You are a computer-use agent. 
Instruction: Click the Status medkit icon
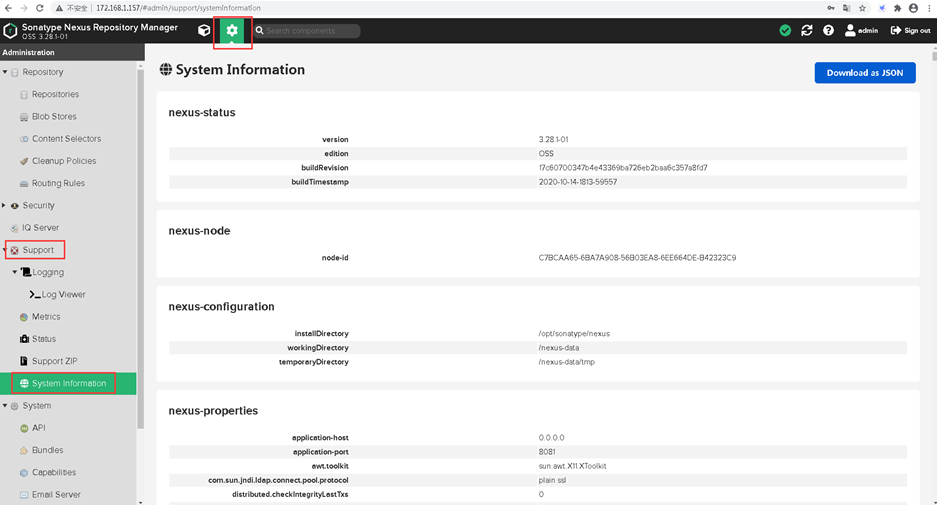[24, 339]
